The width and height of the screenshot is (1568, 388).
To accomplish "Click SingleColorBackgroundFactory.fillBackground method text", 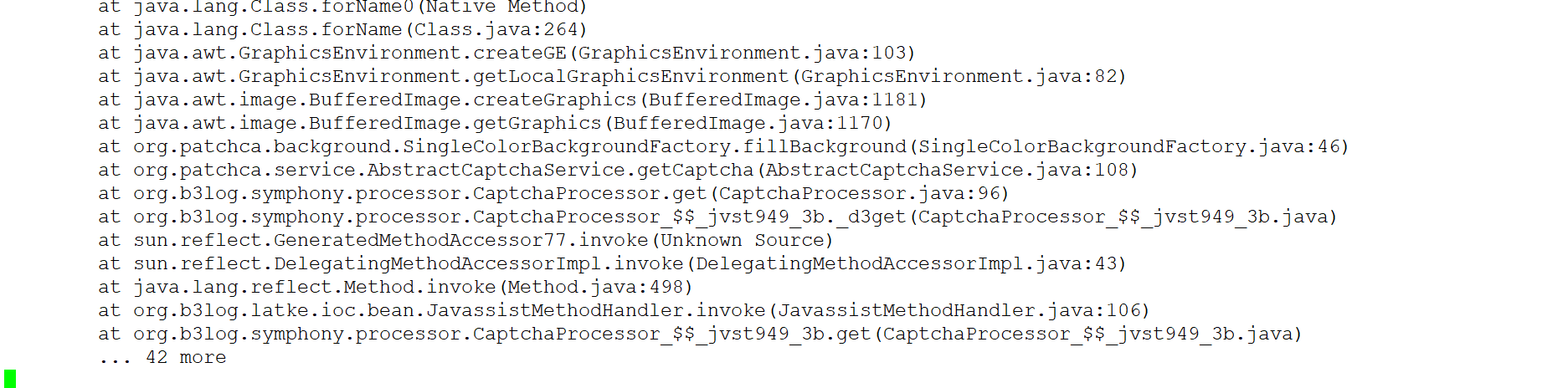I will click(x=655, y=146).
